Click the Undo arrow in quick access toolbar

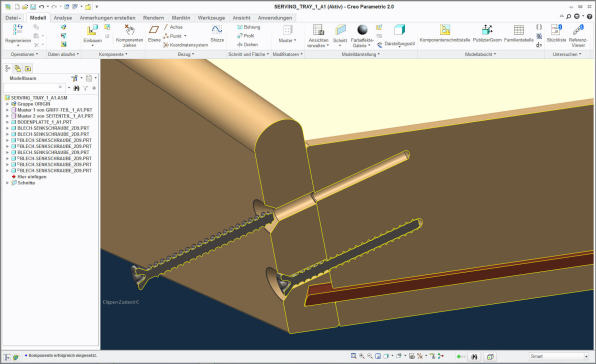point(41,7)
